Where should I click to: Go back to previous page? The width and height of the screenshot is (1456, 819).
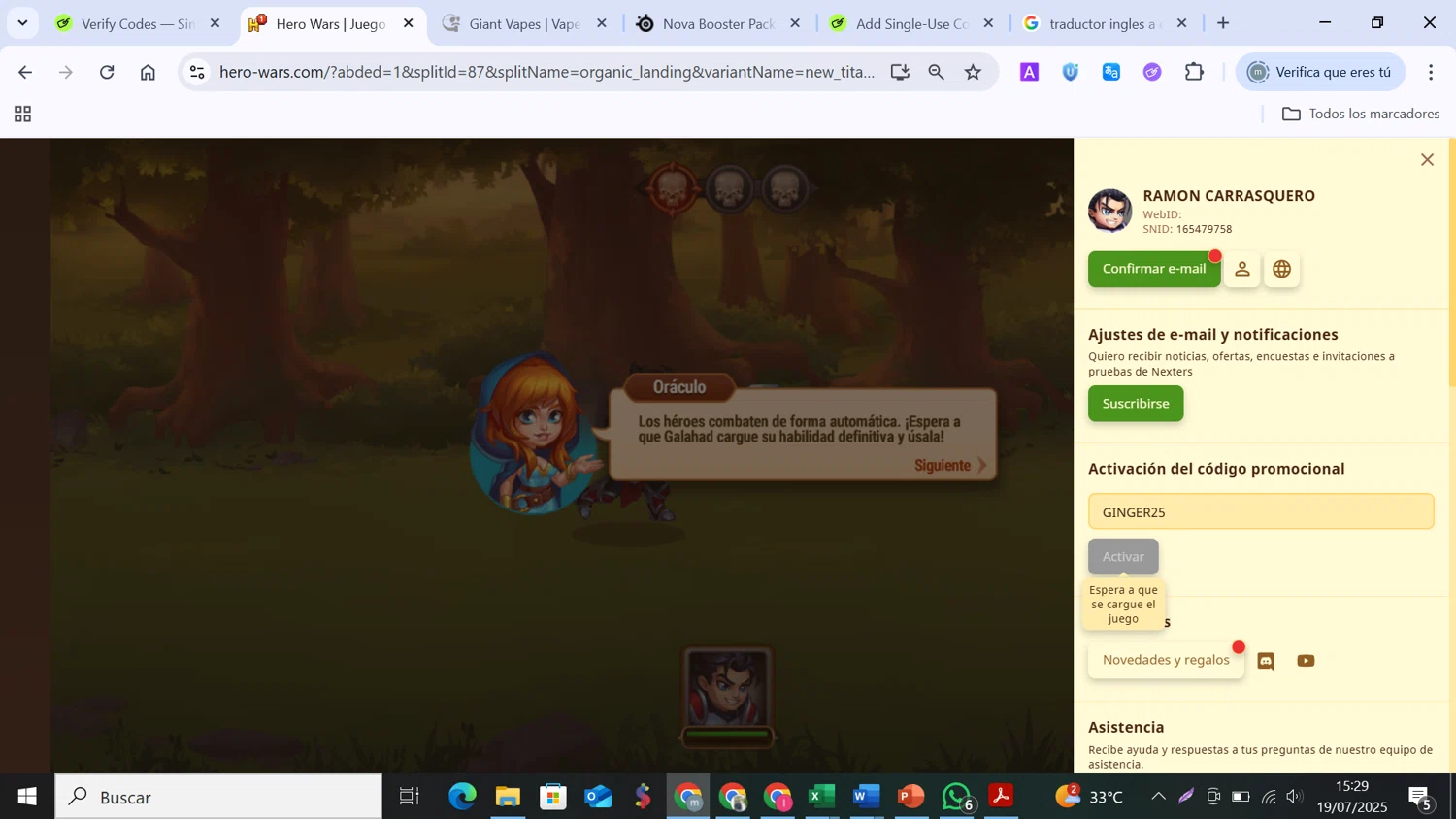tap(25, 72)
